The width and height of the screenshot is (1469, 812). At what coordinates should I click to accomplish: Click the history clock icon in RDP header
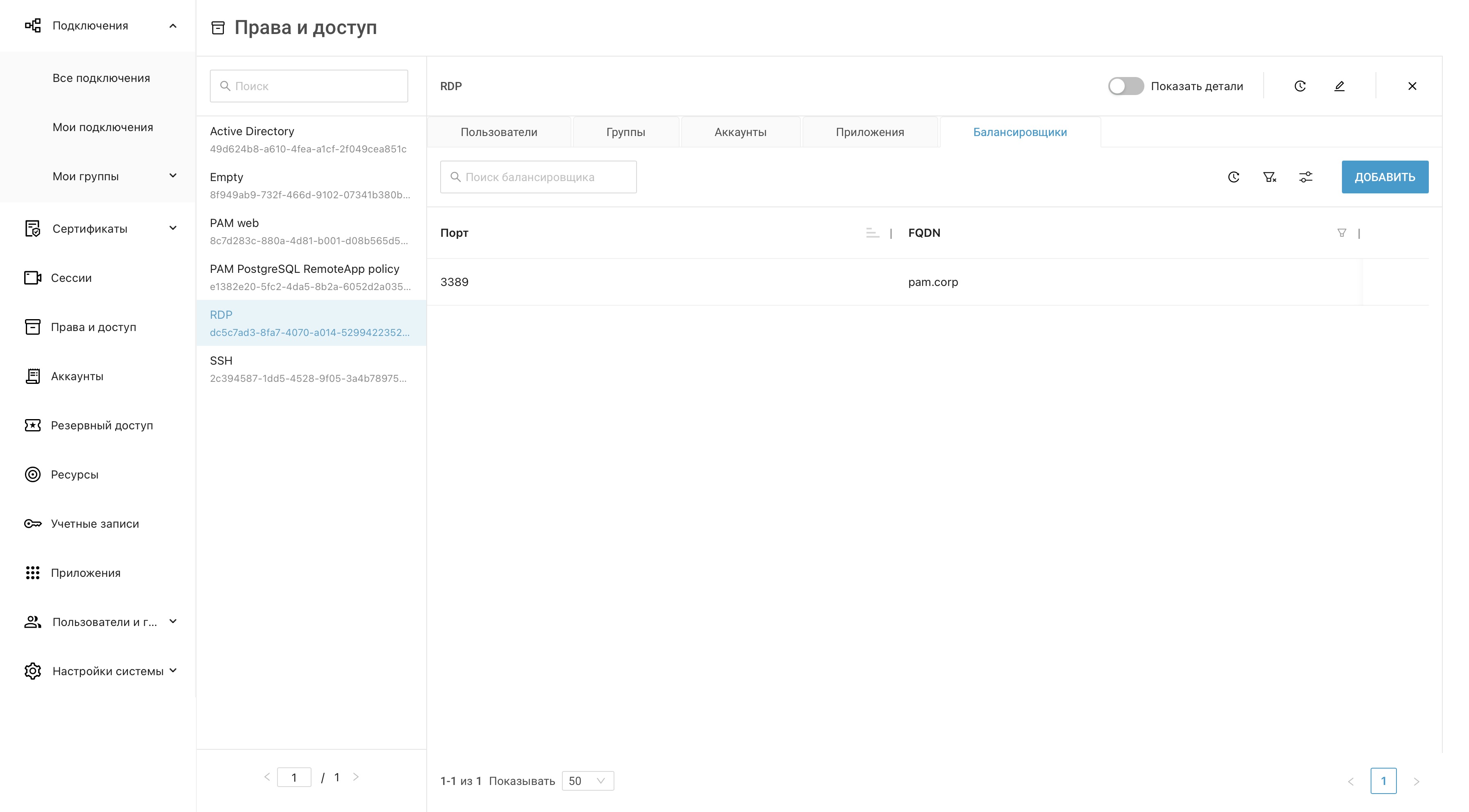coord(1300,86)
